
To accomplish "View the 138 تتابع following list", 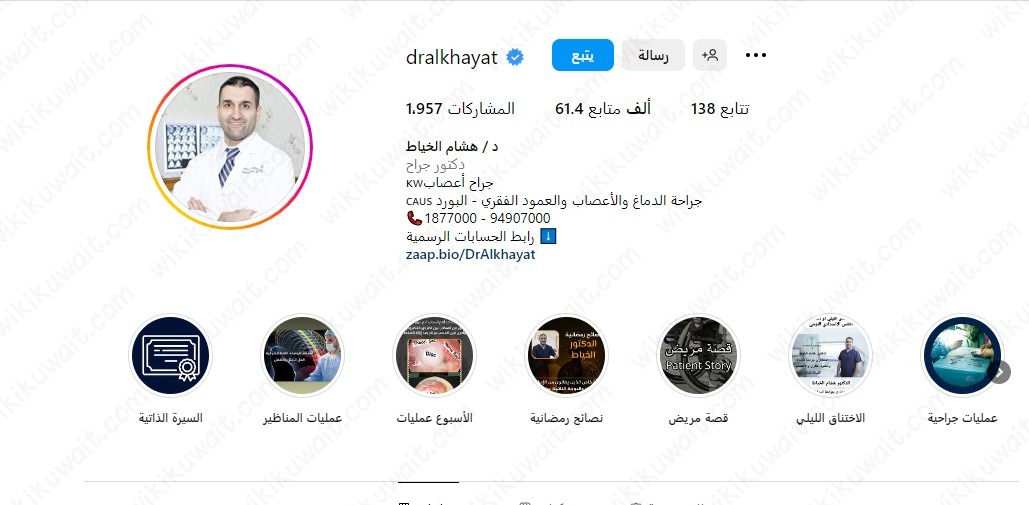I will tap(720, 109).
